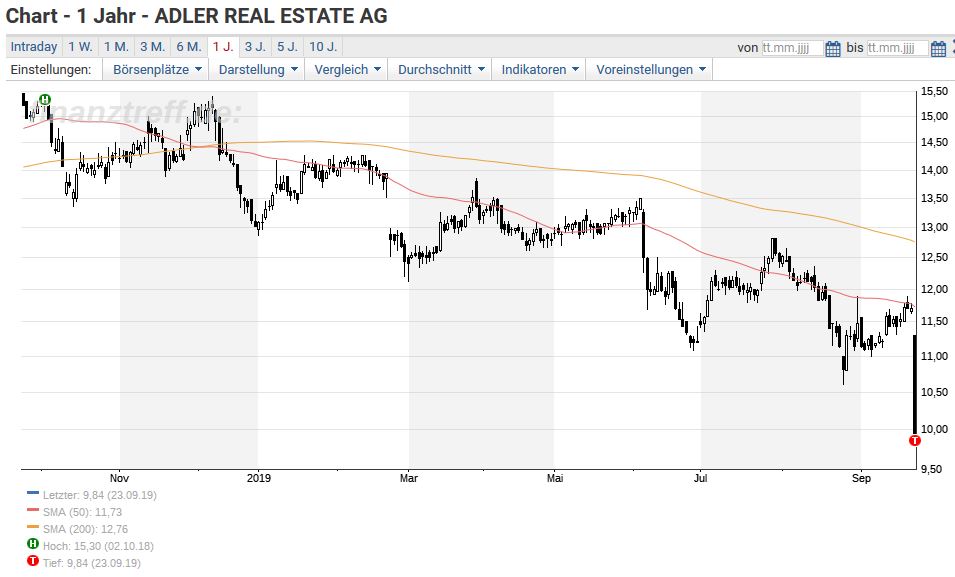Click the '14,50' y-axis price label
The width and height of the screenshot is (955, 577).
pyautogui.click(x=934, y=143)
